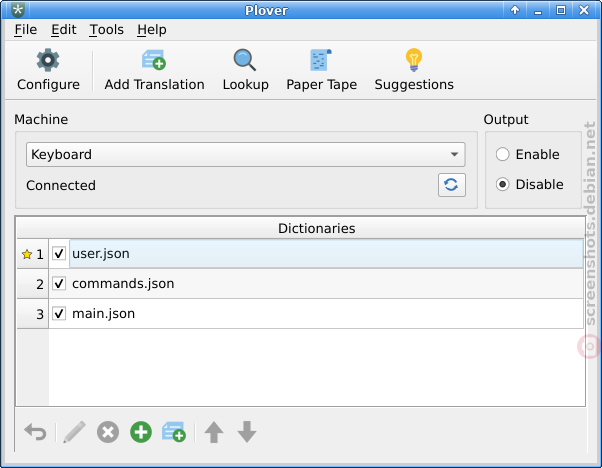The image size is (602, 468).
Task: Reconnect the machine with the refresh button
Action: tap(452, 185)
